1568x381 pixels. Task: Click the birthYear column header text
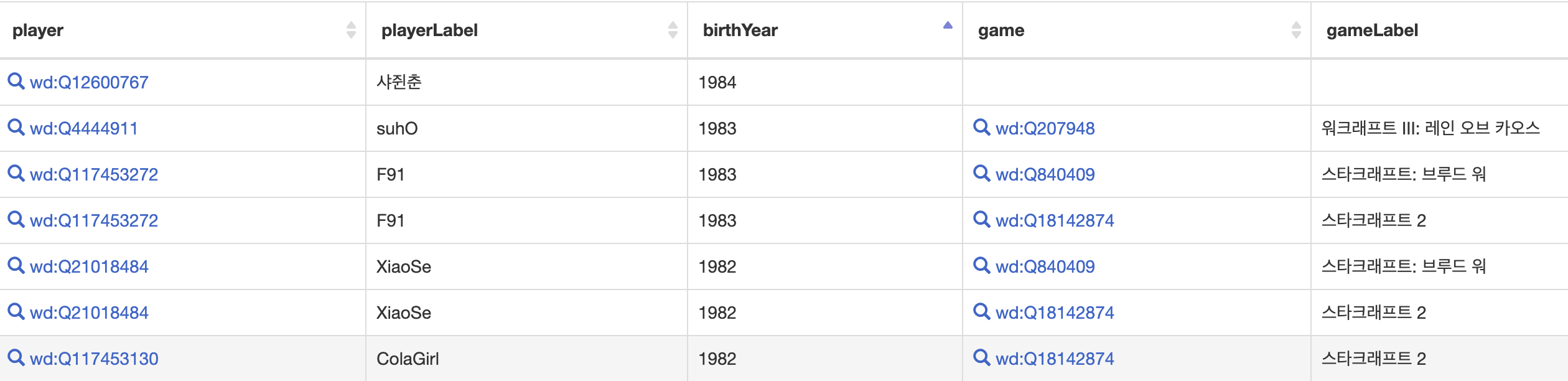740,30
